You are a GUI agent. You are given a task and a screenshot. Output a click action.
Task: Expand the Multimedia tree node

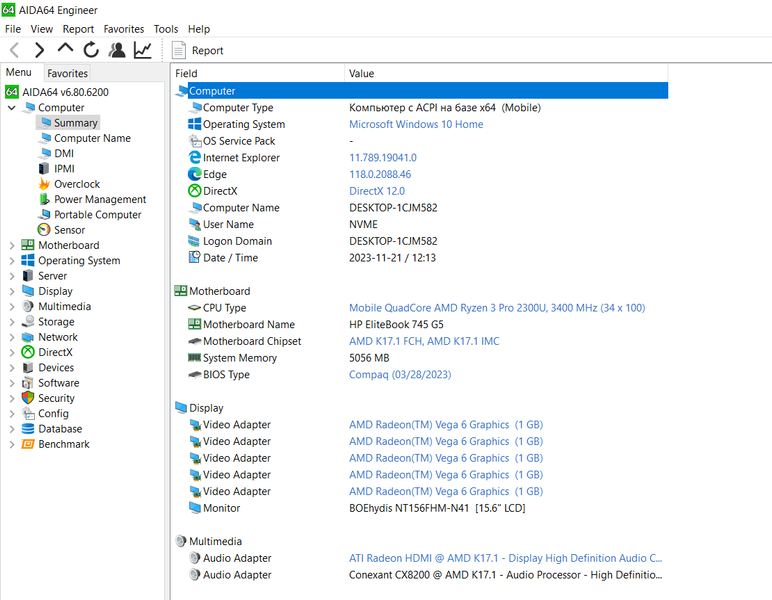12,306
